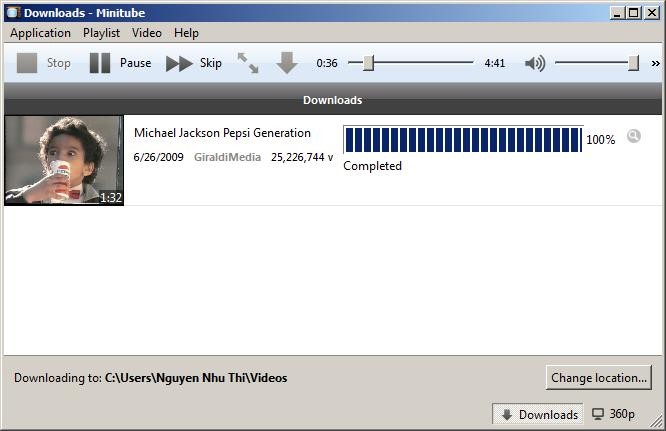666x431 pixels.
Task: Click the magnifier icon next to 100%
Action: pyautogui.click(x=633, y=137)
